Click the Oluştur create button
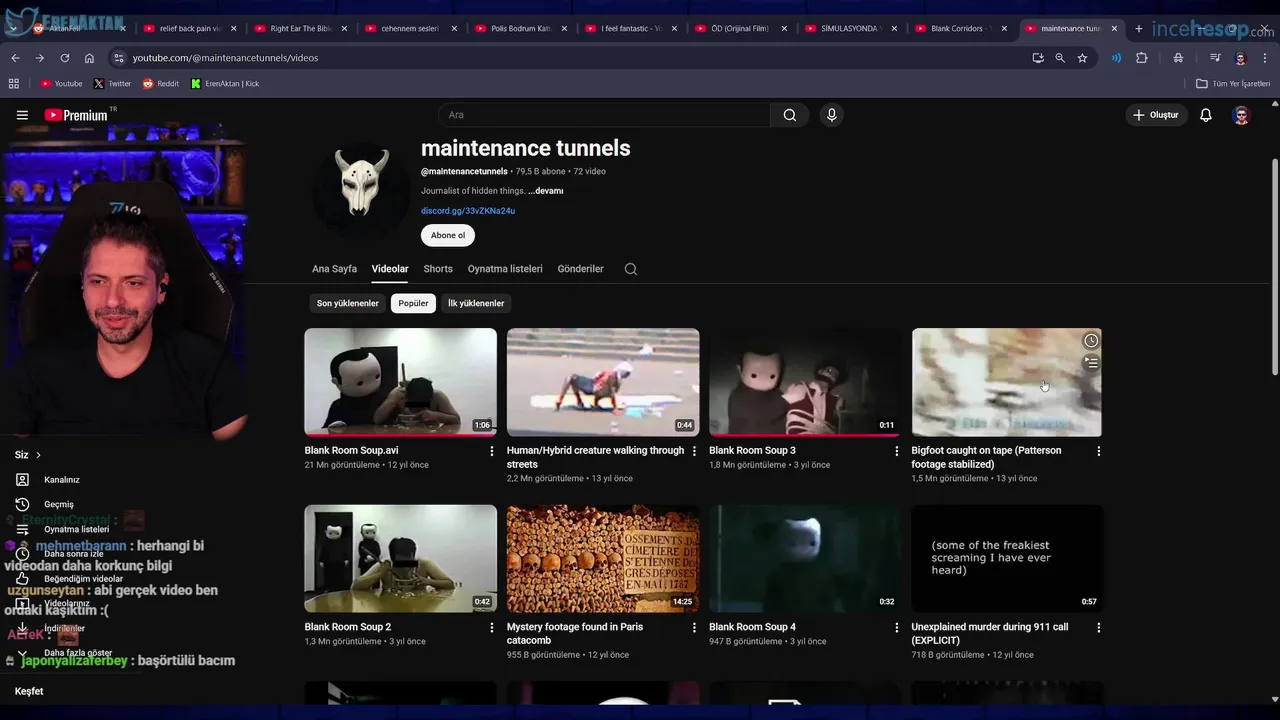 tap(1156, 115)
